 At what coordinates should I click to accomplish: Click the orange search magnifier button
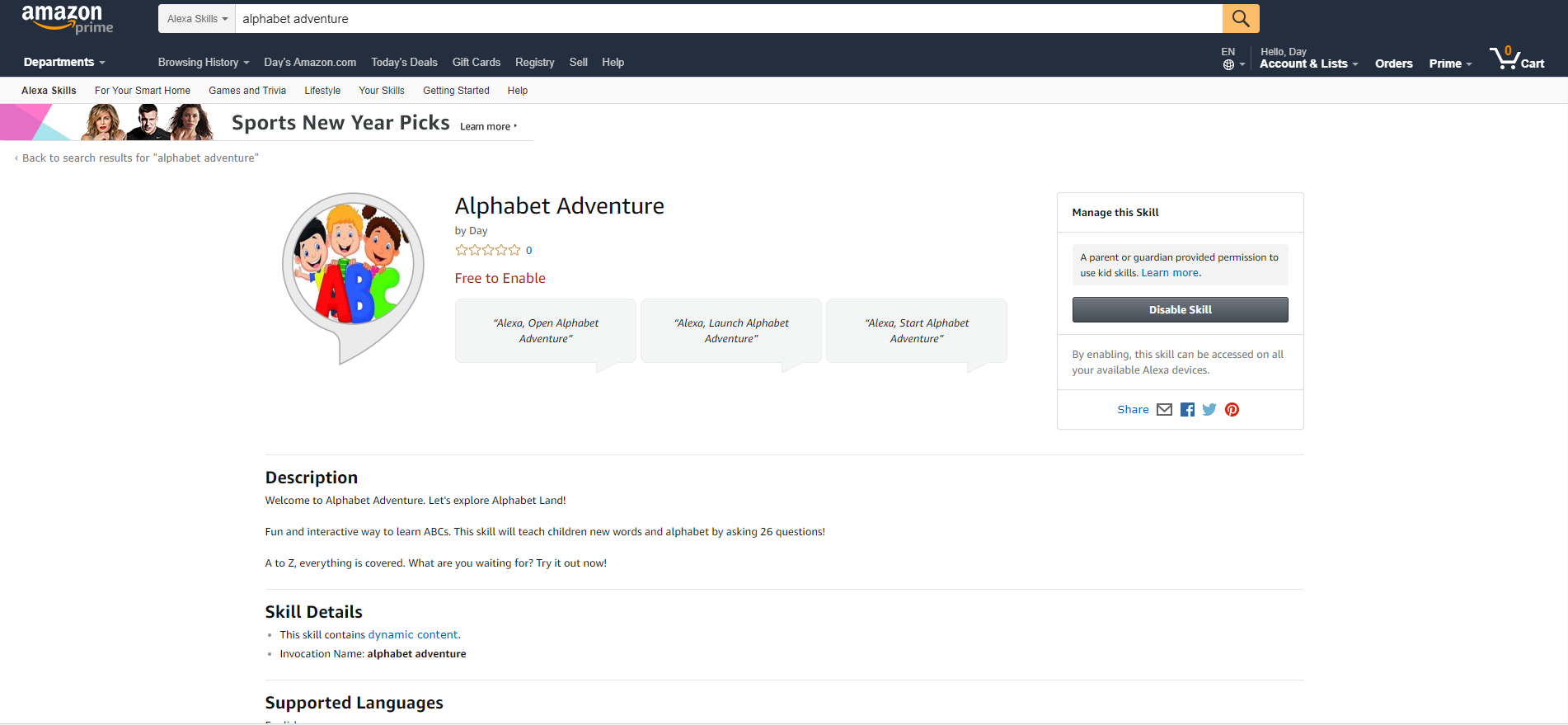point(1241,18)
